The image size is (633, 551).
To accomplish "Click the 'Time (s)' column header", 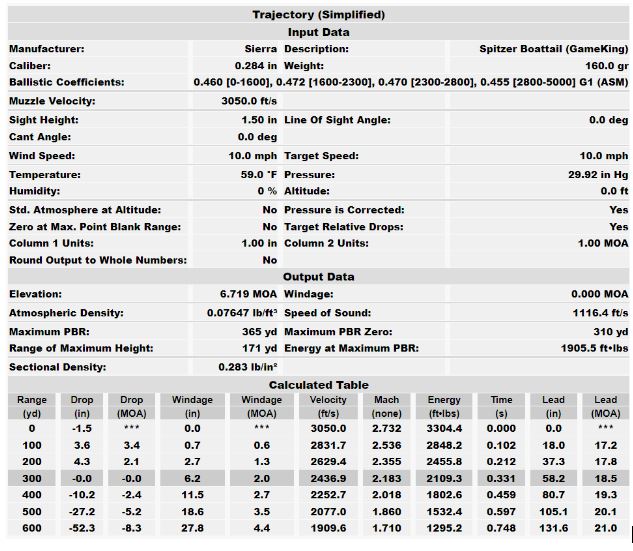I will tap(501, 406).
